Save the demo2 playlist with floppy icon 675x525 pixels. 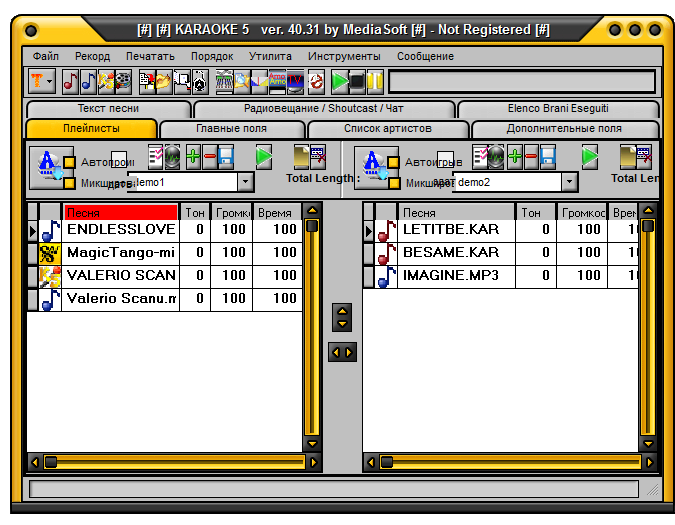click(548, 156)
